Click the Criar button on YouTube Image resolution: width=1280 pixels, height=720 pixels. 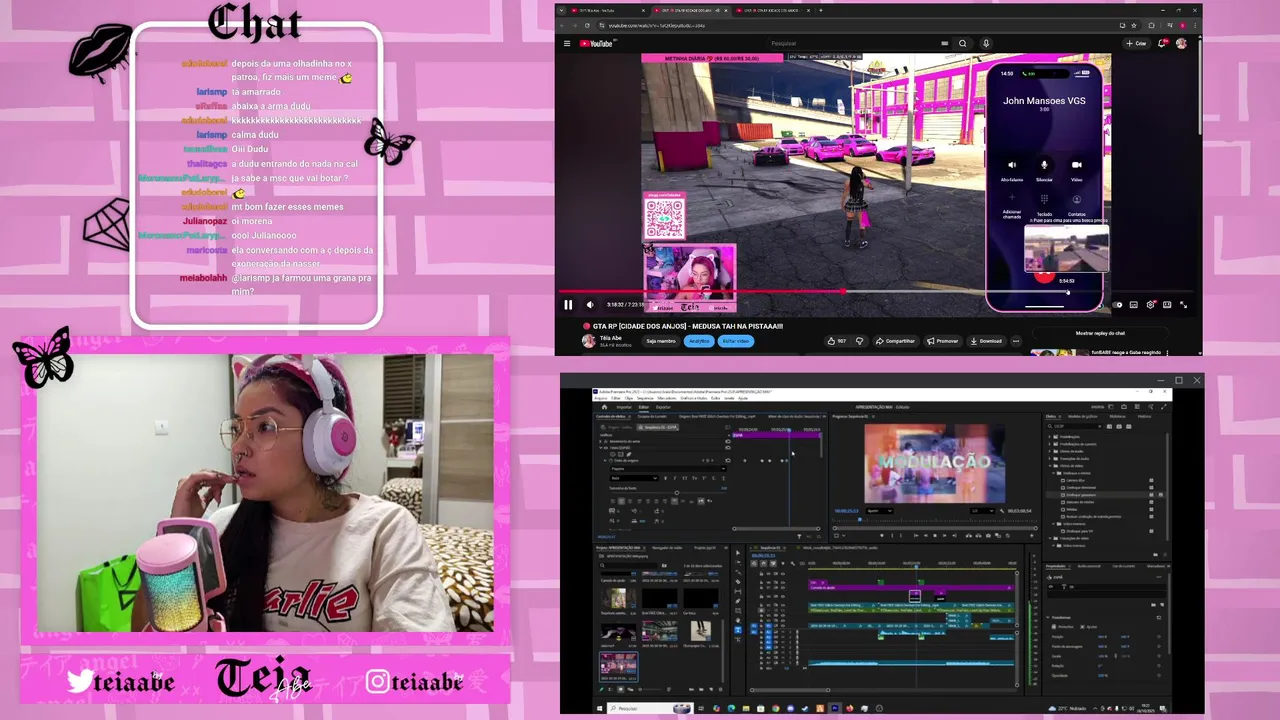click(1136, 43)
